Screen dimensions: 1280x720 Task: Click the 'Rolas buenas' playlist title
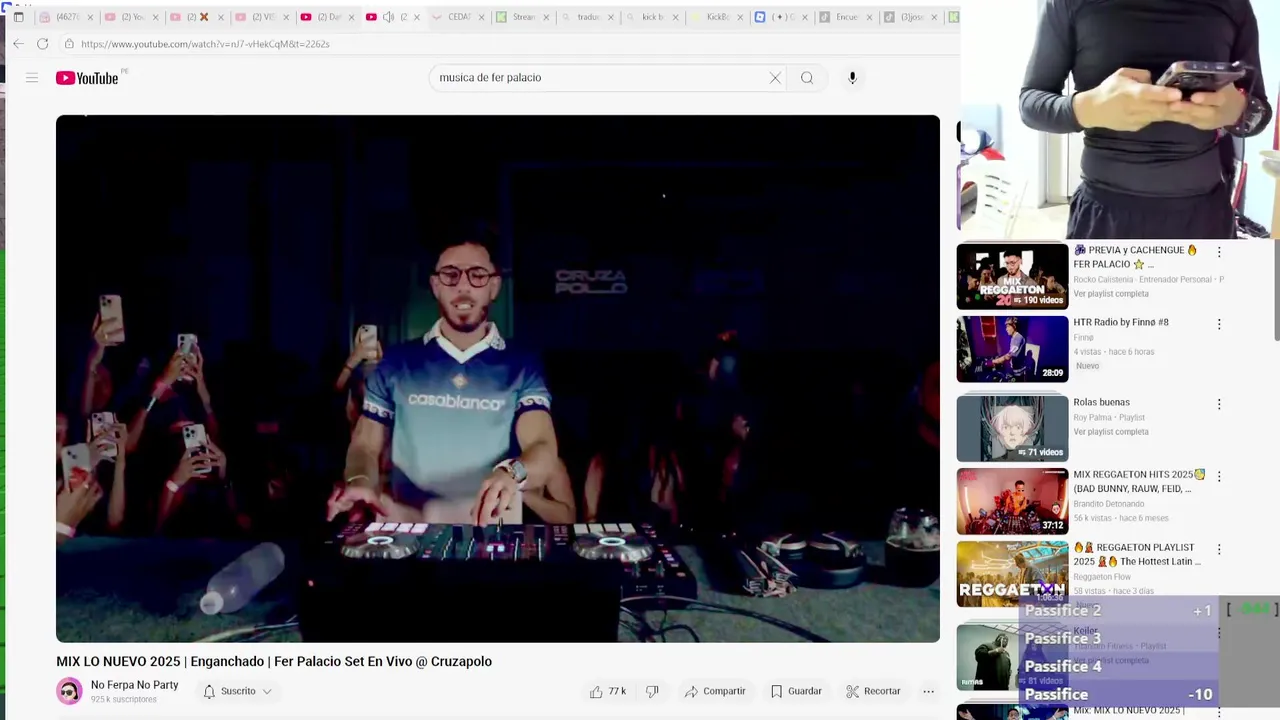pyautogui.click(x=1102, y=402)
